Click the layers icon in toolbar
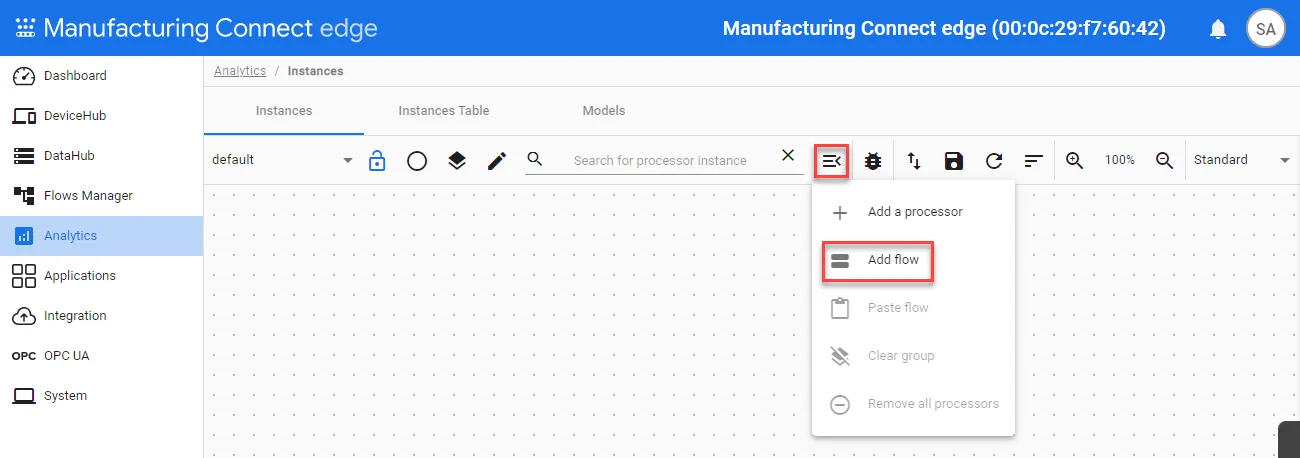 (x=457, y=160)
